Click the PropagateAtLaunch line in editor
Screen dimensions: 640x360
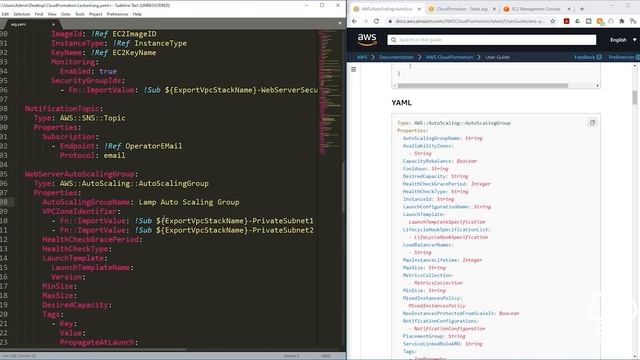coord(99,342)
